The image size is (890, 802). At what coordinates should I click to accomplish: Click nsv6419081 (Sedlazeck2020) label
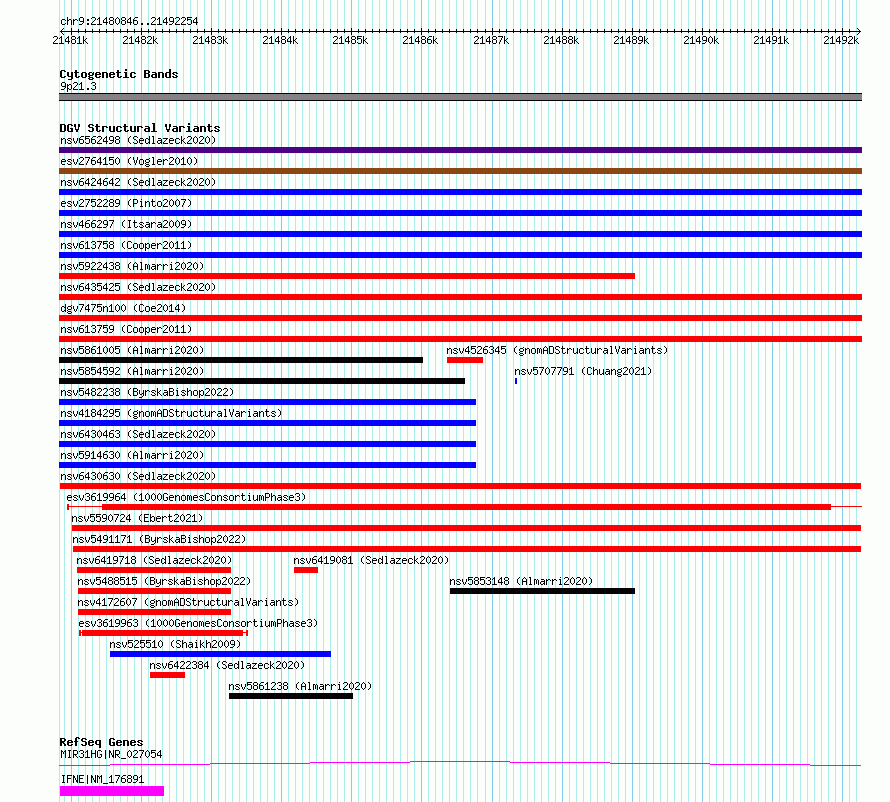[371, 560]
